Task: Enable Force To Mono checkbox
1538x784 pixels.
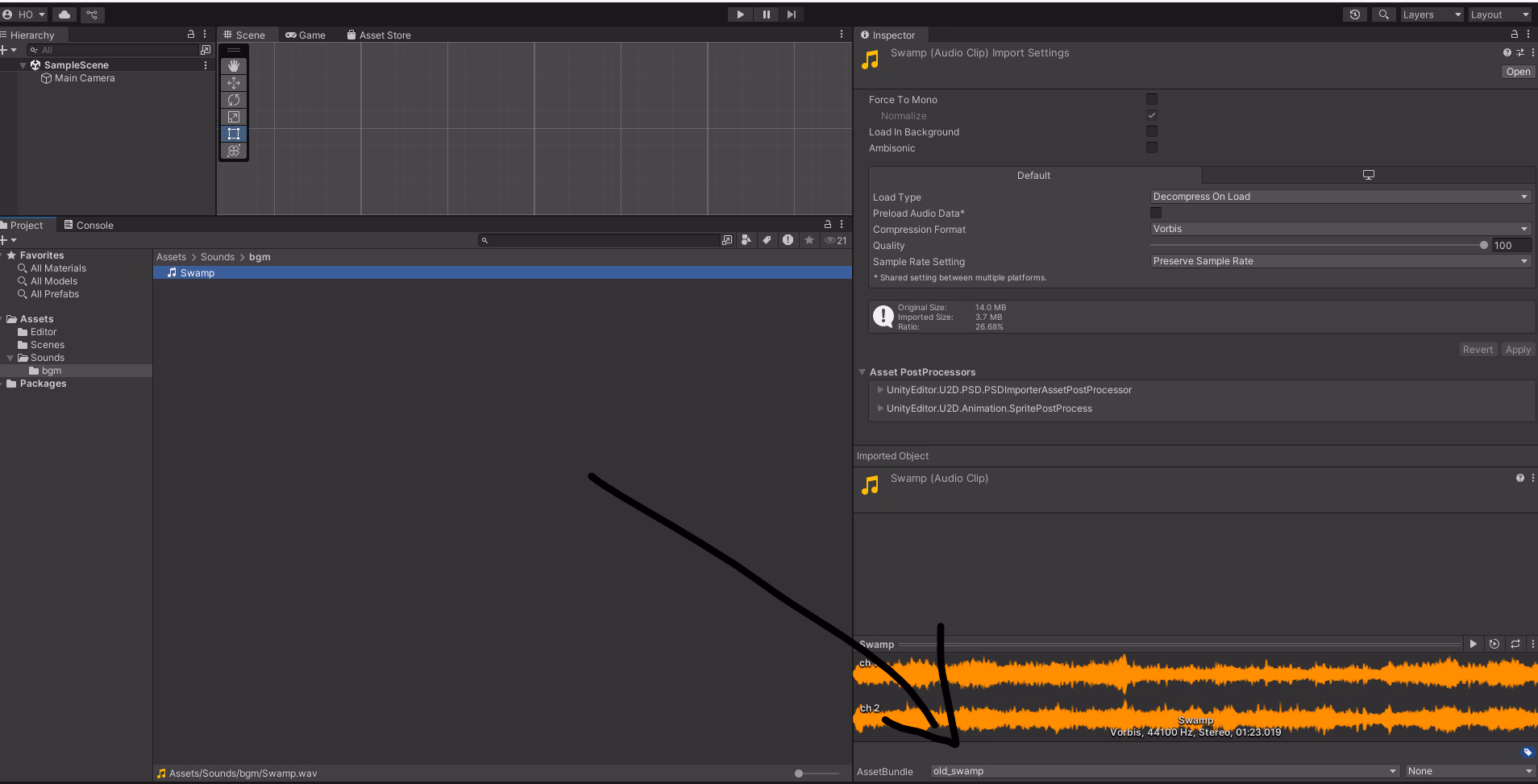Action: point(1152,99)
